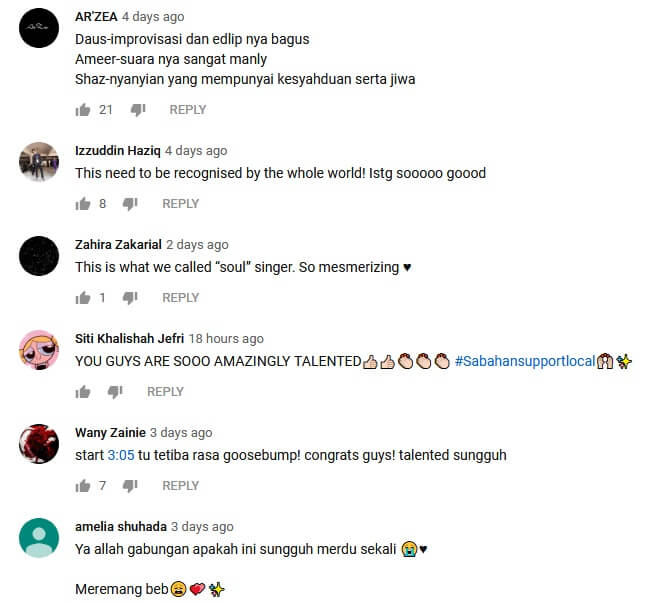Reply to Wany Zainie's comment
649x602 pixels.
[x=181, y=486]
